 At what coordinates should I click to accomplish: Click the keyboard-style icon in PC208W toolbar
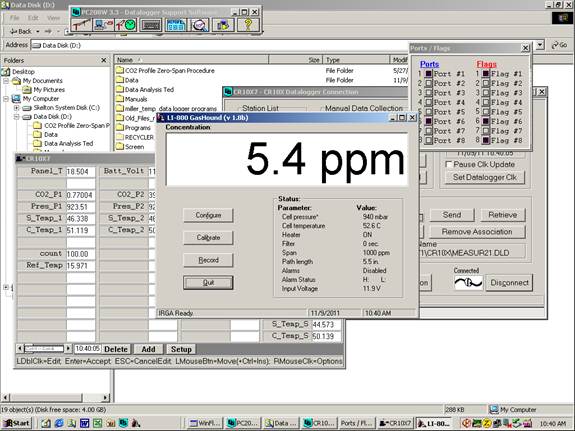[151, 25]
